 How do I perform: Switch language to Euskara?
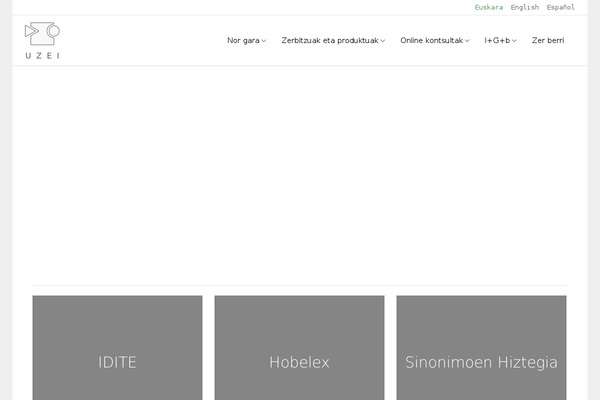489,7
